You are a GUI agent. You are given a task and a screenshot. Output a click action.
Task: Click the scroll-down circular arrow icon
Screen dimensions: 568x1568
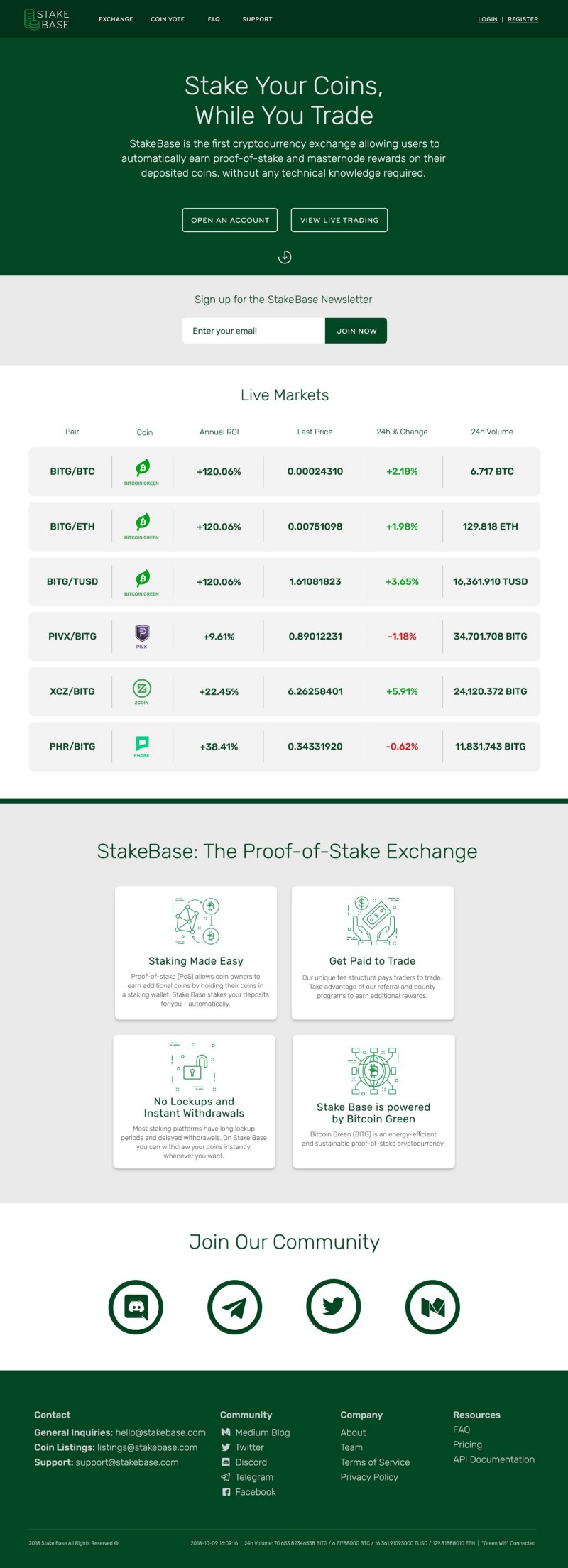click(x=285, y=257)
